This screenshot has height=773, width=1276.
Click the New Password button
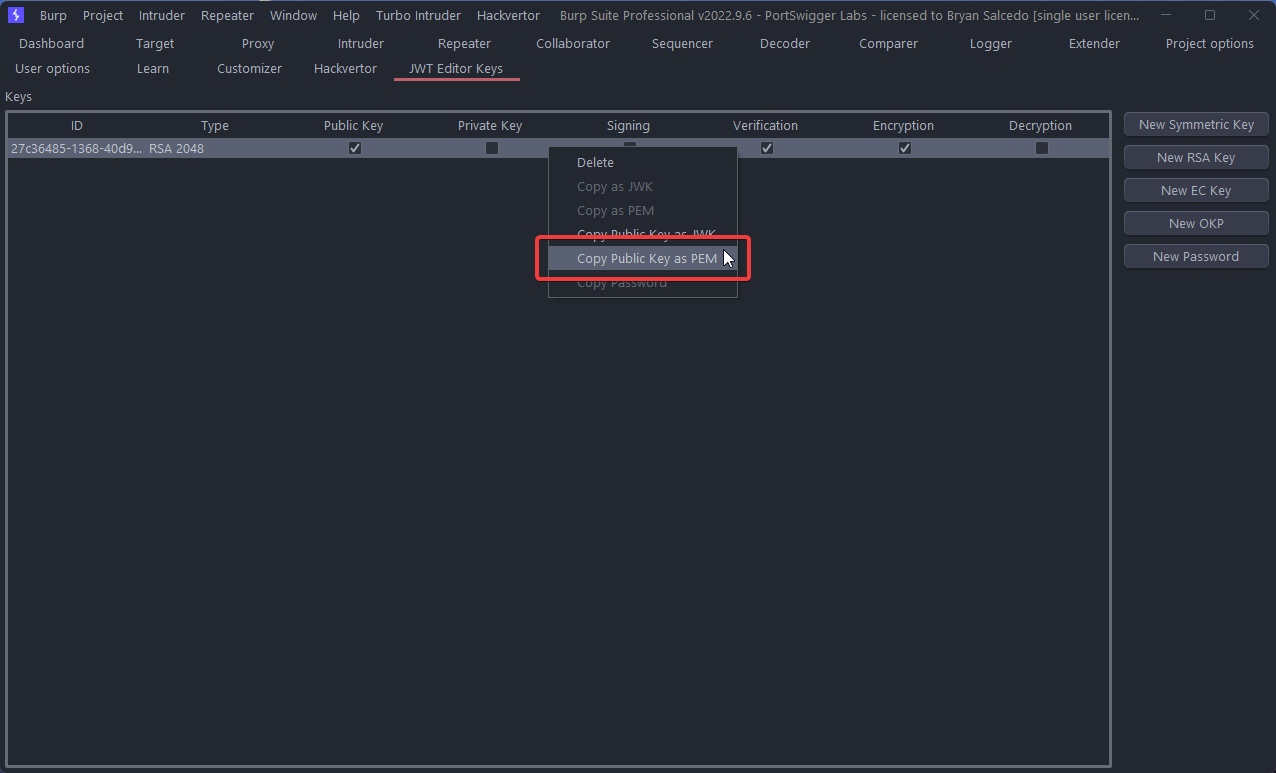pyautogui.click(x=1196, y=256)
